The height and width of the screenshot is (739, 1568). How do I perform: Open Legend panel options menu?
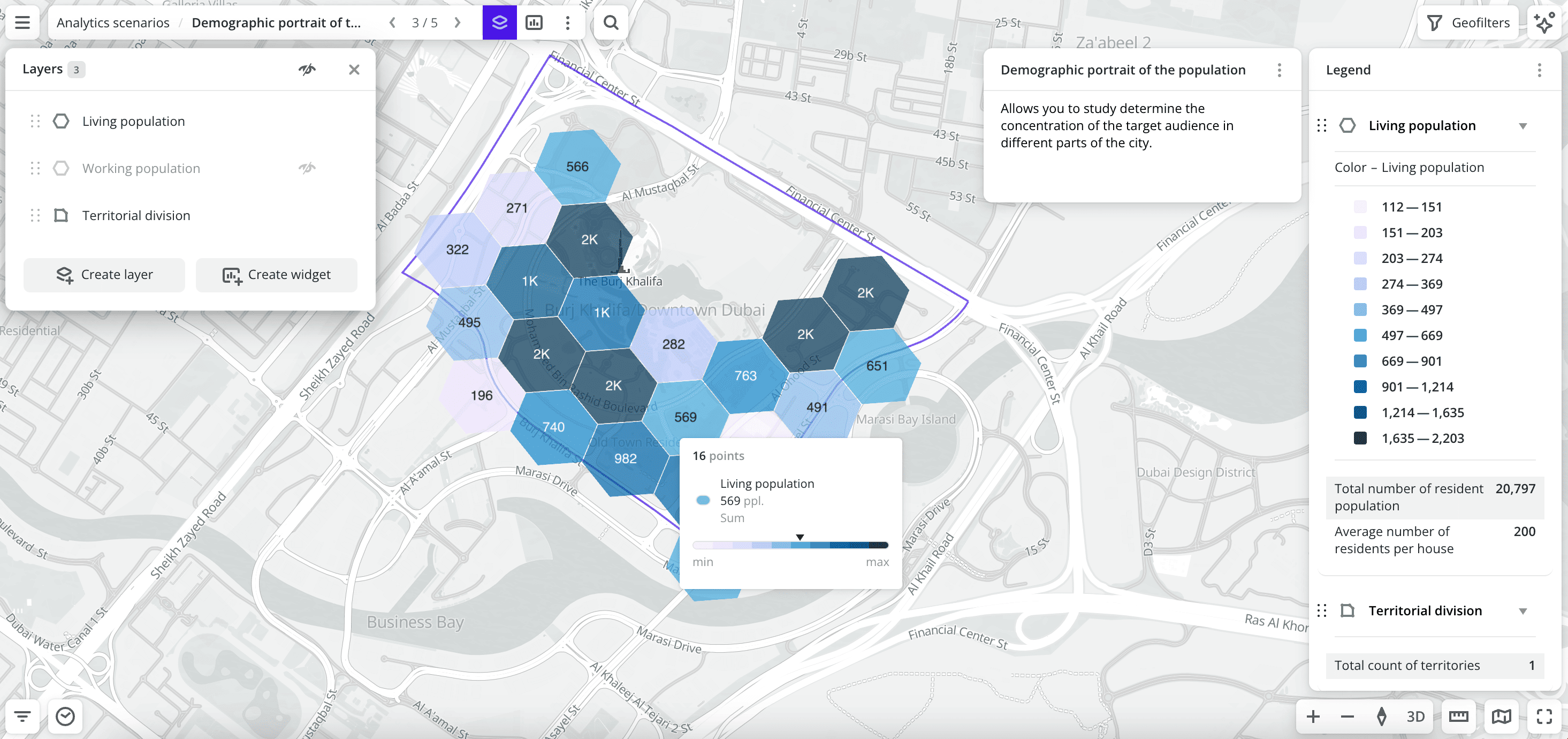(1539, 70)
